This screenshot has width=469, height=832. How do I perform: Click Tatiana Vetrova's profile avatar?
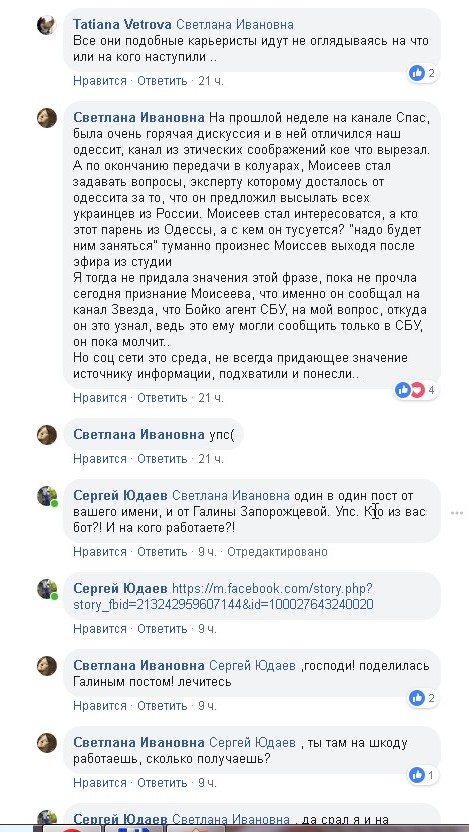tap(47, 24)
